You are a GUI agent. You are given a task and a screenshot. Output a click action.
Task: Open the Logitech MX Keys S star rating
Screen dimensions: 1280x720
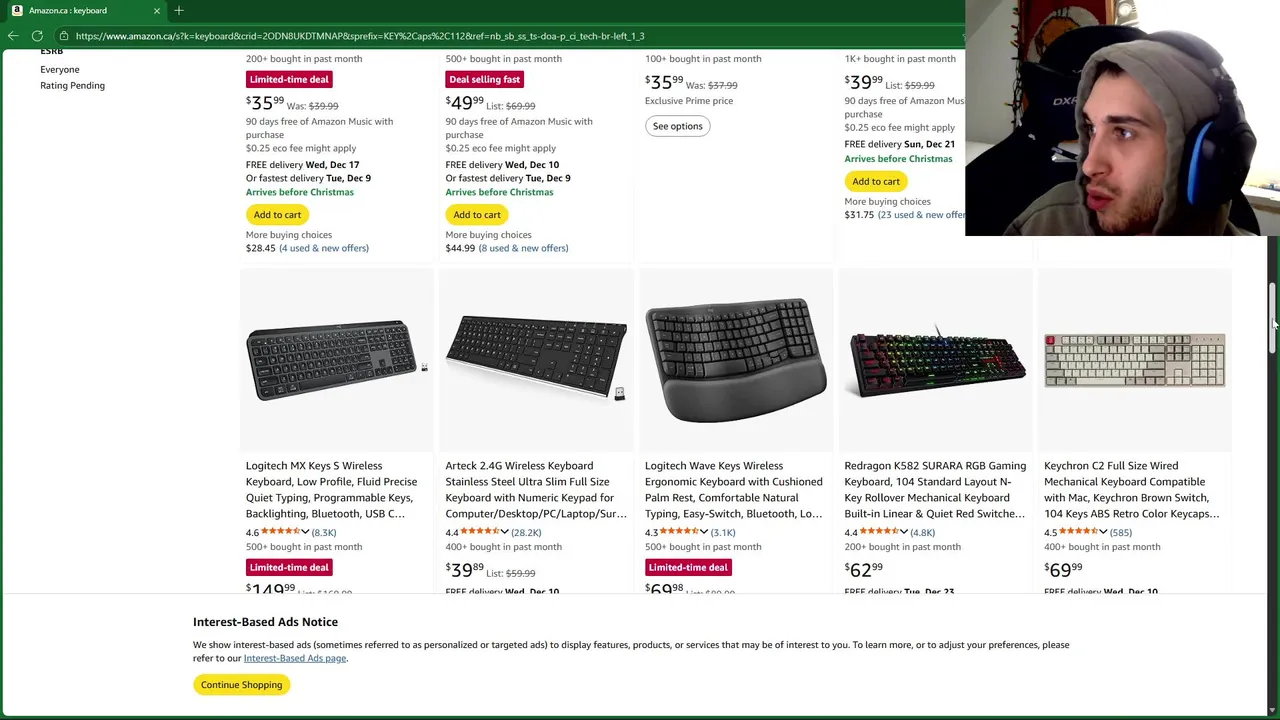click(x=282, y=532)
